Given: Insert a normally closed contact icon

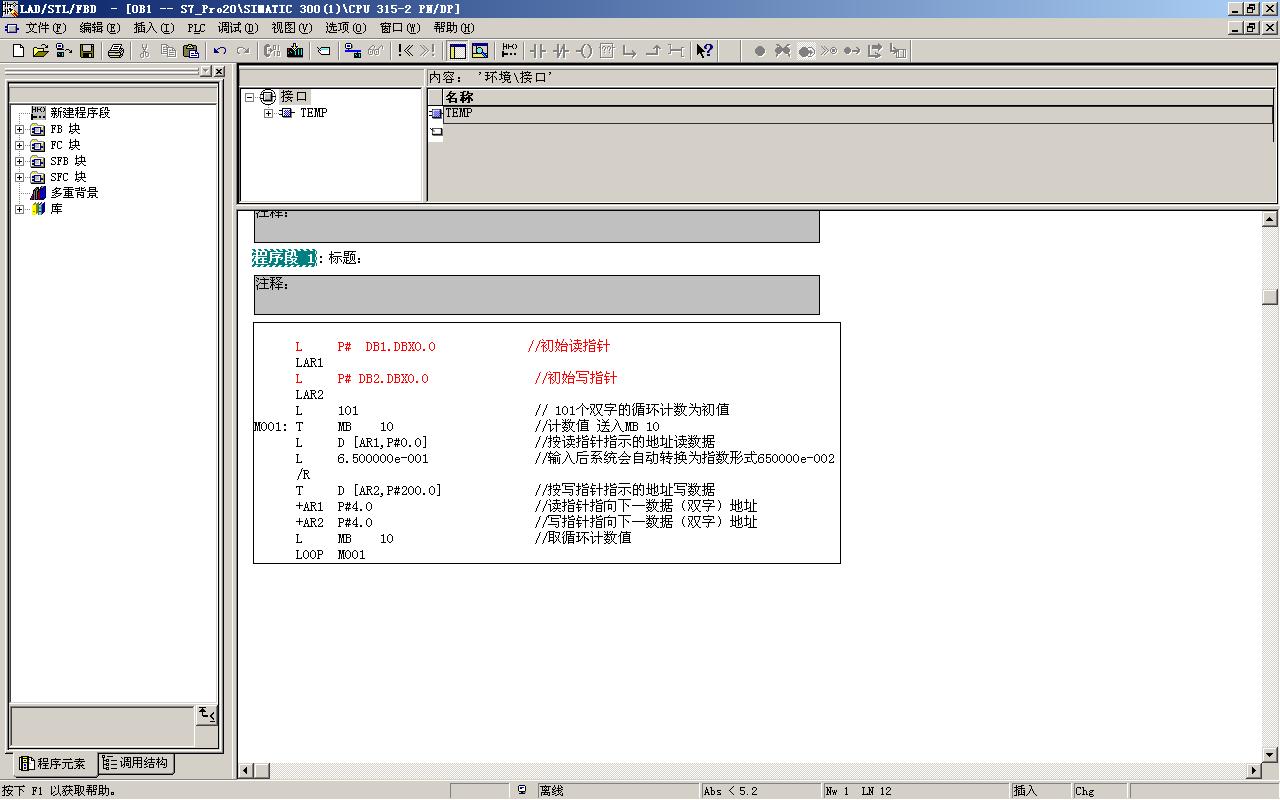Looking at the screenshot, I should pos(561,51).
